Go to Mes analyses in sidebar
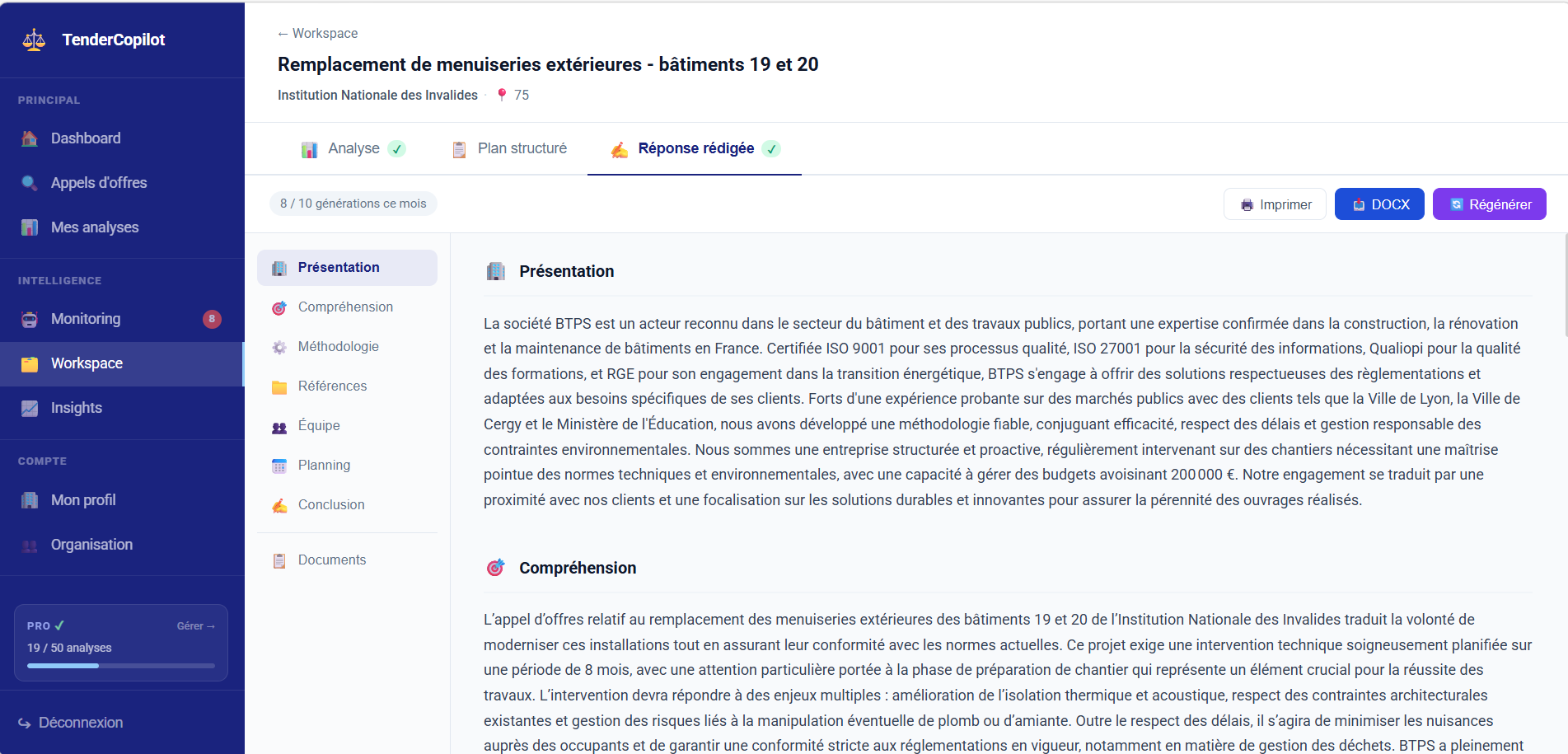 click(x=94, y=227)
